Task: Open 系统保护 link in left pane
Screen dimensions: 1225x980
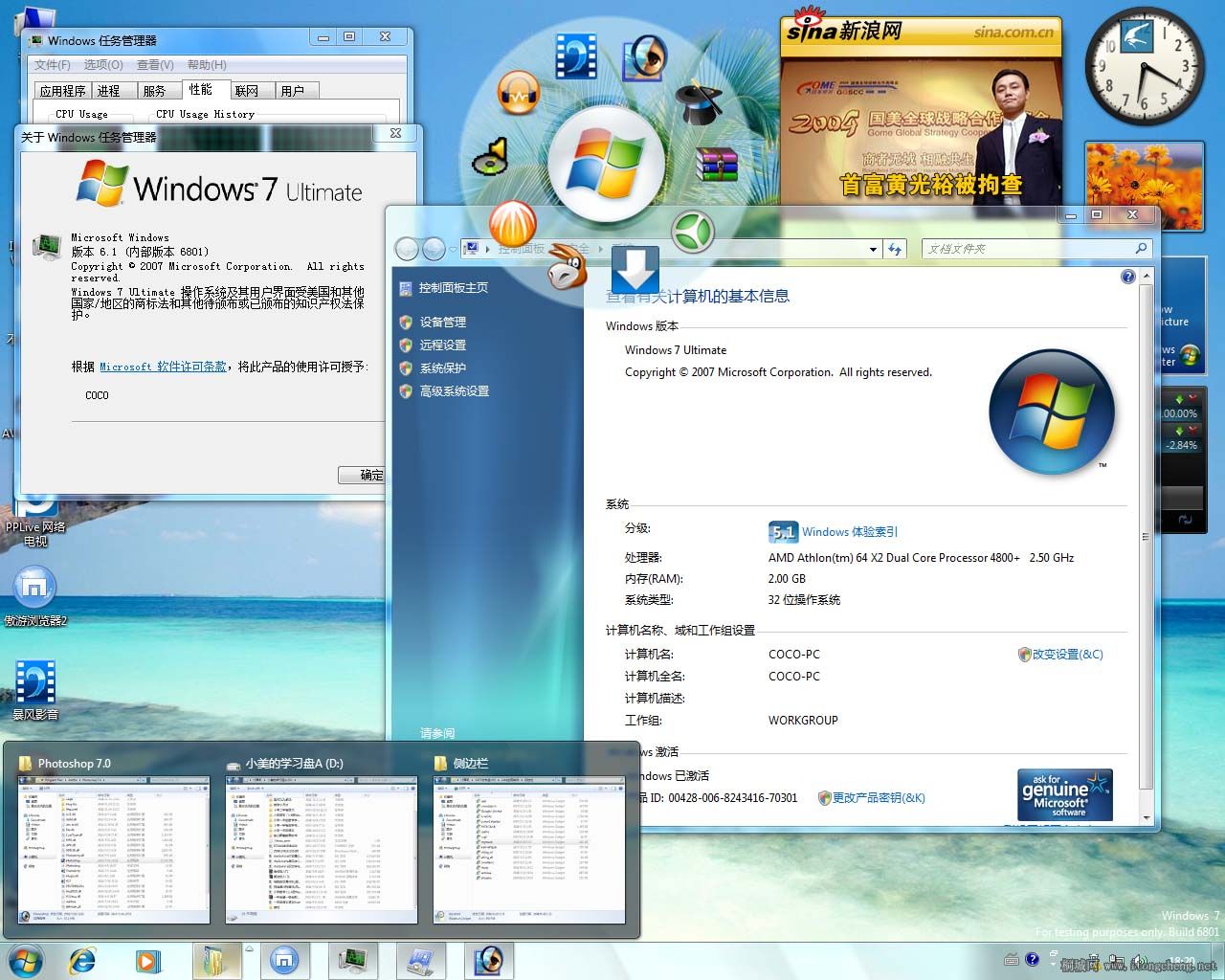Action: 443,368
